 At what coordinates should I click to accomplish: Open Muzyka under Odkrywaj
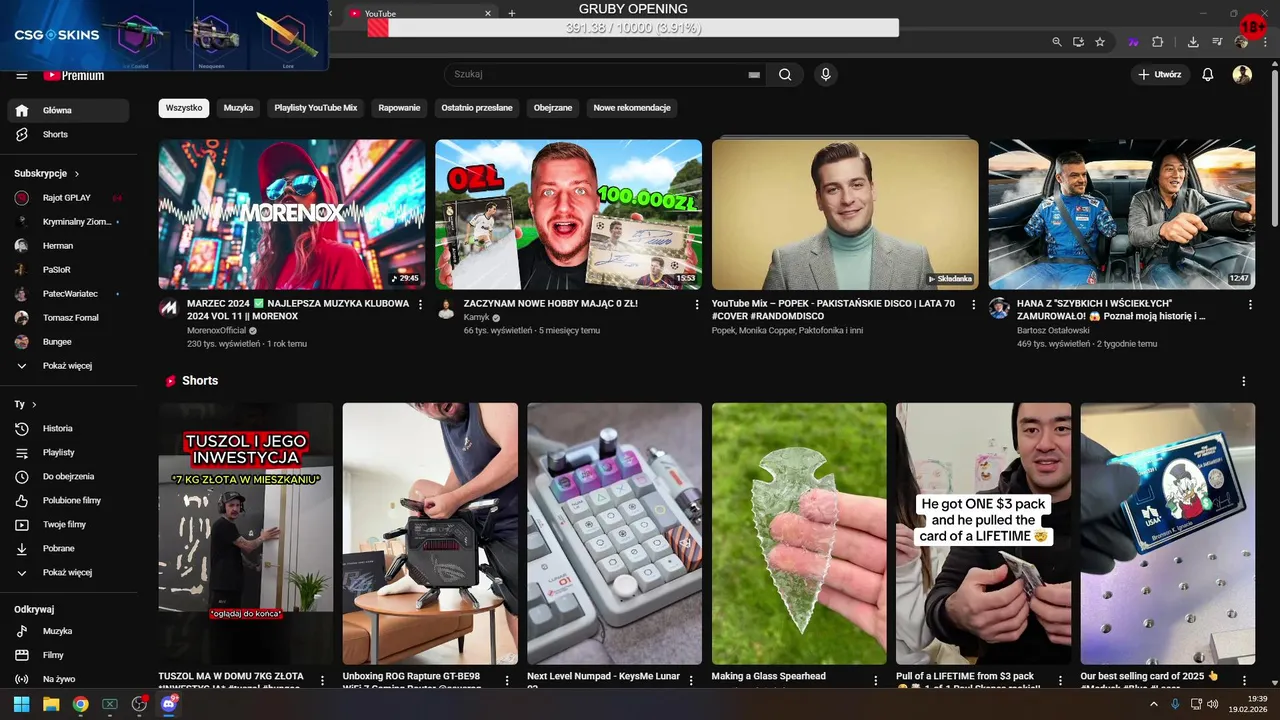click(x=68, y=631)
